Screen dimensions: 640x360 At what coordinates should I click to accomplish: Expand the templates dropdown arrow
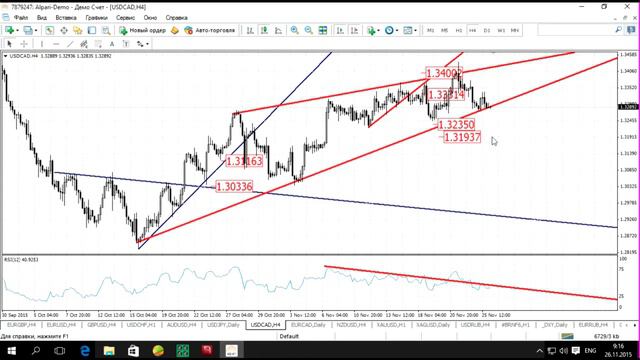tap(416, 31)
